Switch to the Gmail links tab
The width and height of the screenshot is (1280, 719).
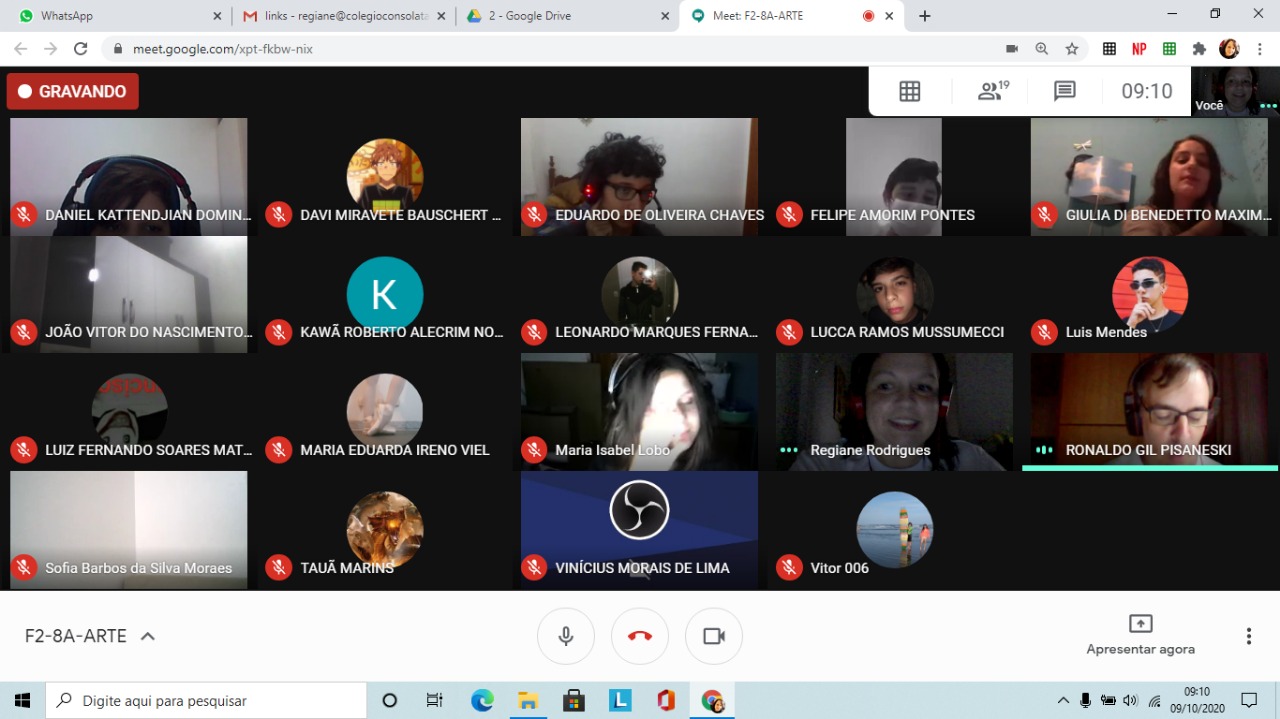tap(344, 16)
